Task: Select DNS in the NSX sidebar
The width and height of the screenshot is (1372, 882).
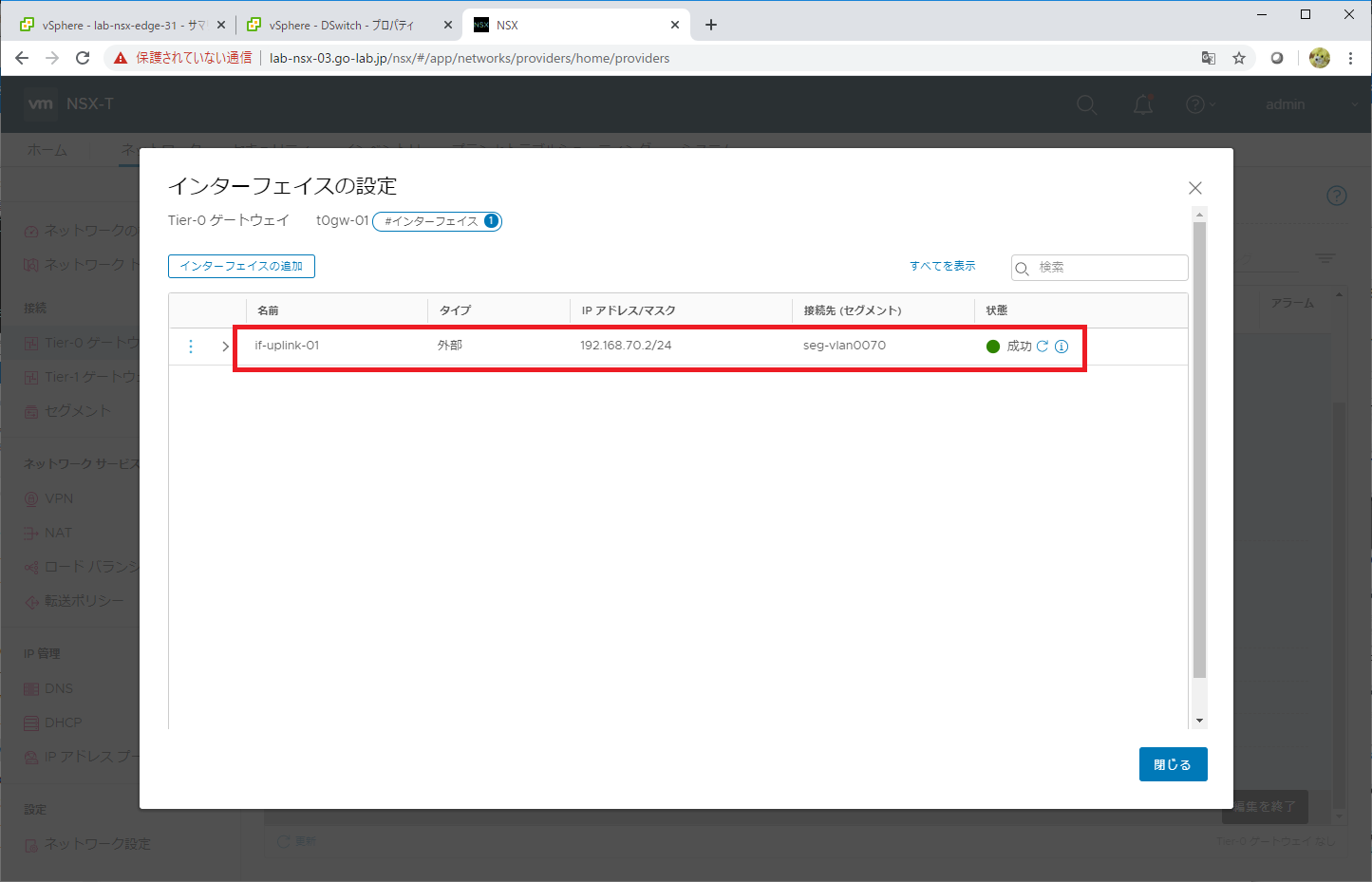Action: pos(58,688)
